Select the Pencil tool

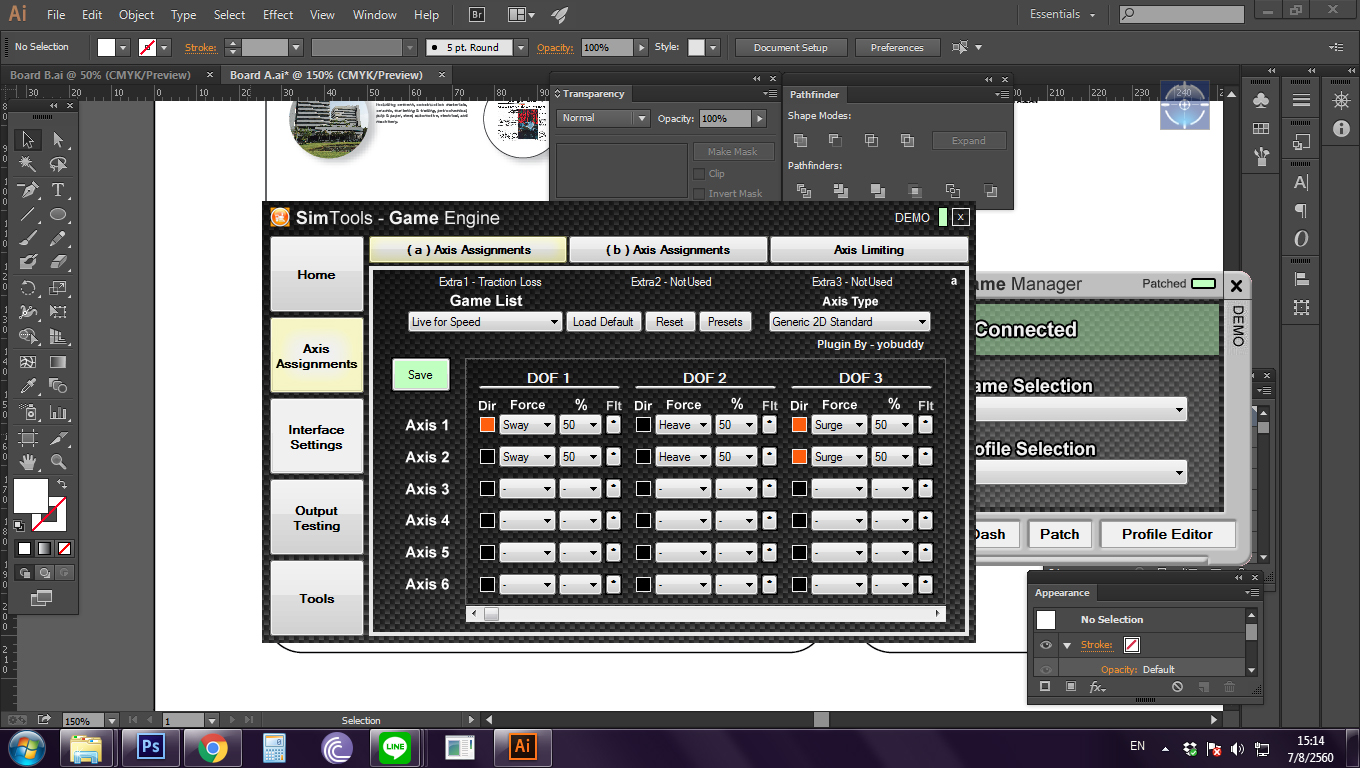(58, 238)
